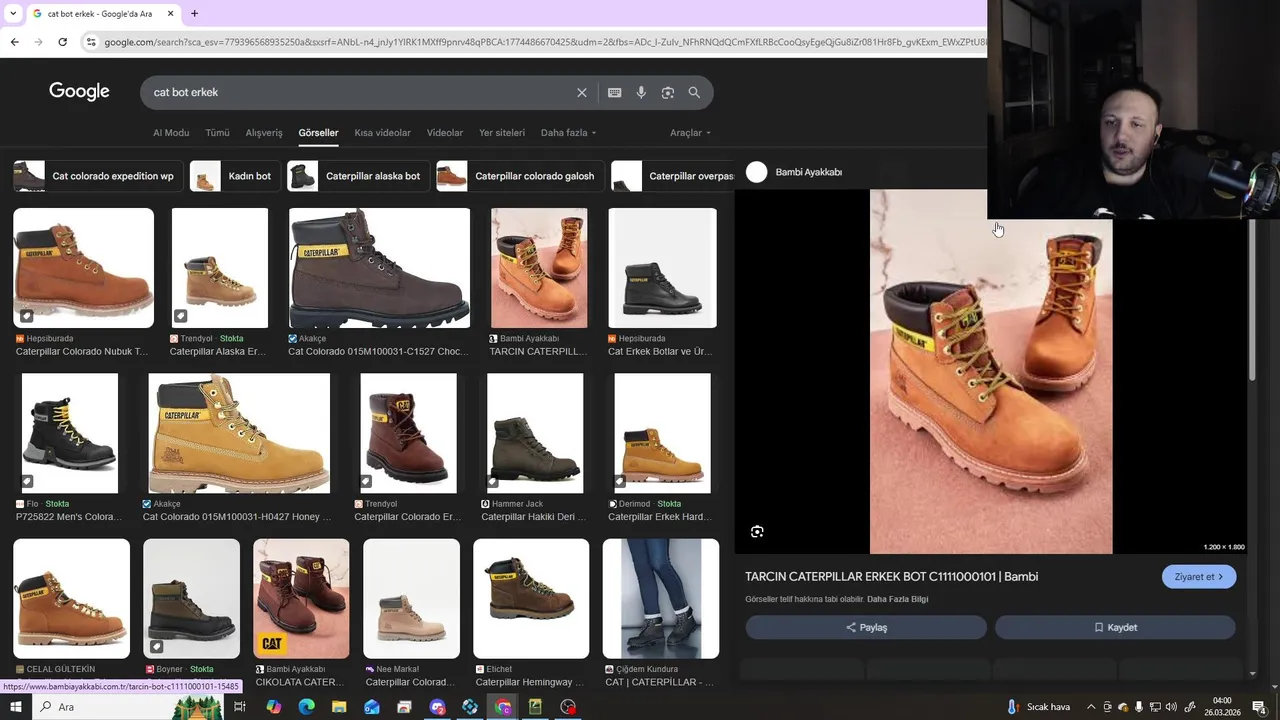The width and height of the screenshot is (1280, 720).
Task: Click inside the Google search field
Action: coord(360,92)
